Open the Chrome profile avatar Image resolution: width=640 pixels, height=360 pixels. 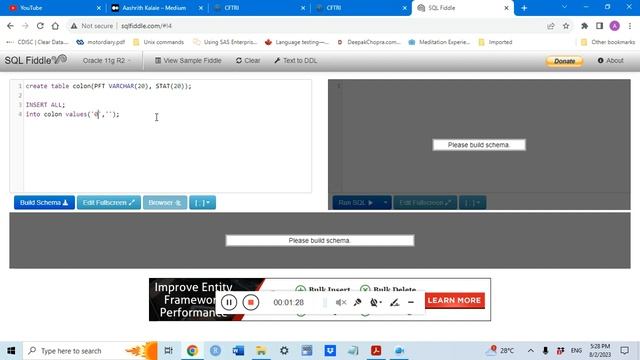click(x=615, y=26)
